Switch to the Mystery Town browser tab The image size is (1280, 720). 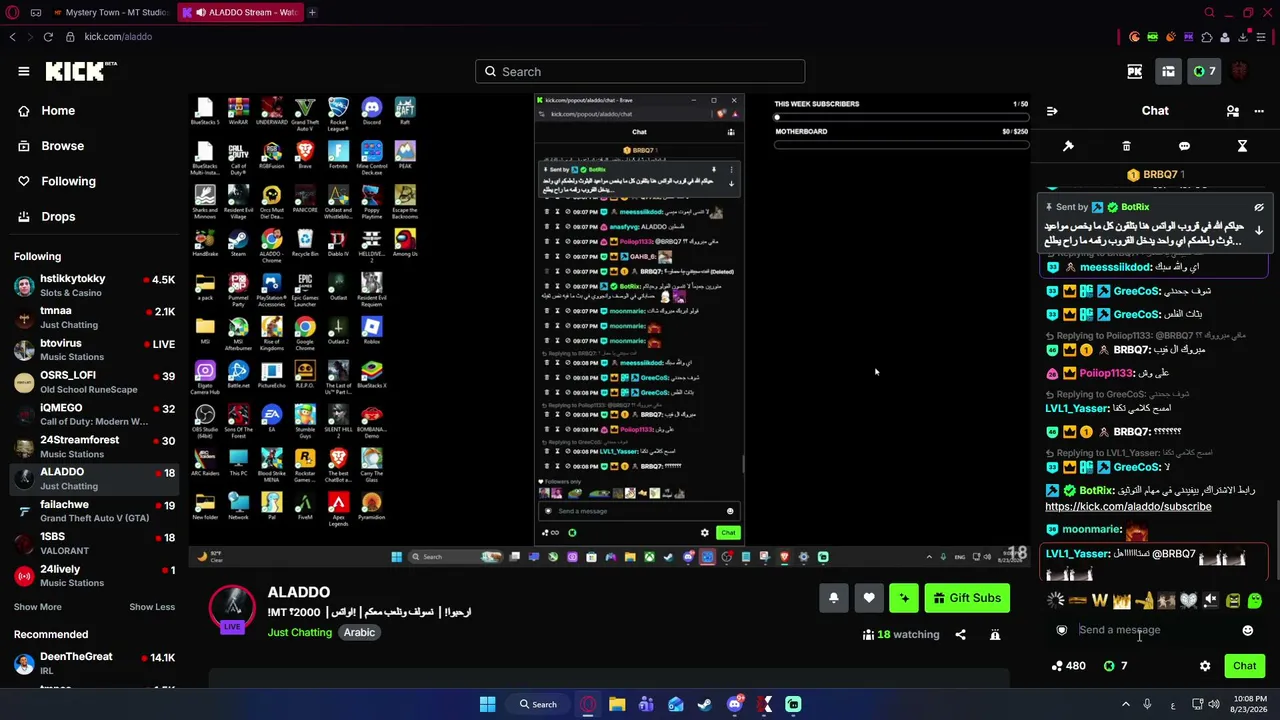coord(111,13)
